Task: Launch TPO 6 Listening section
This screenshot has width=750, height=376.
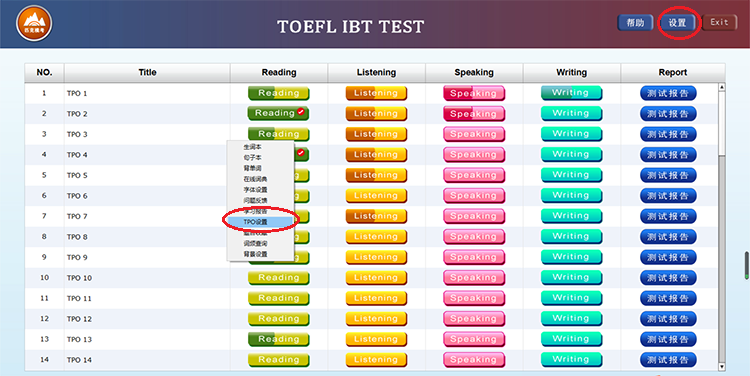Action: click(x=376, y=196)
